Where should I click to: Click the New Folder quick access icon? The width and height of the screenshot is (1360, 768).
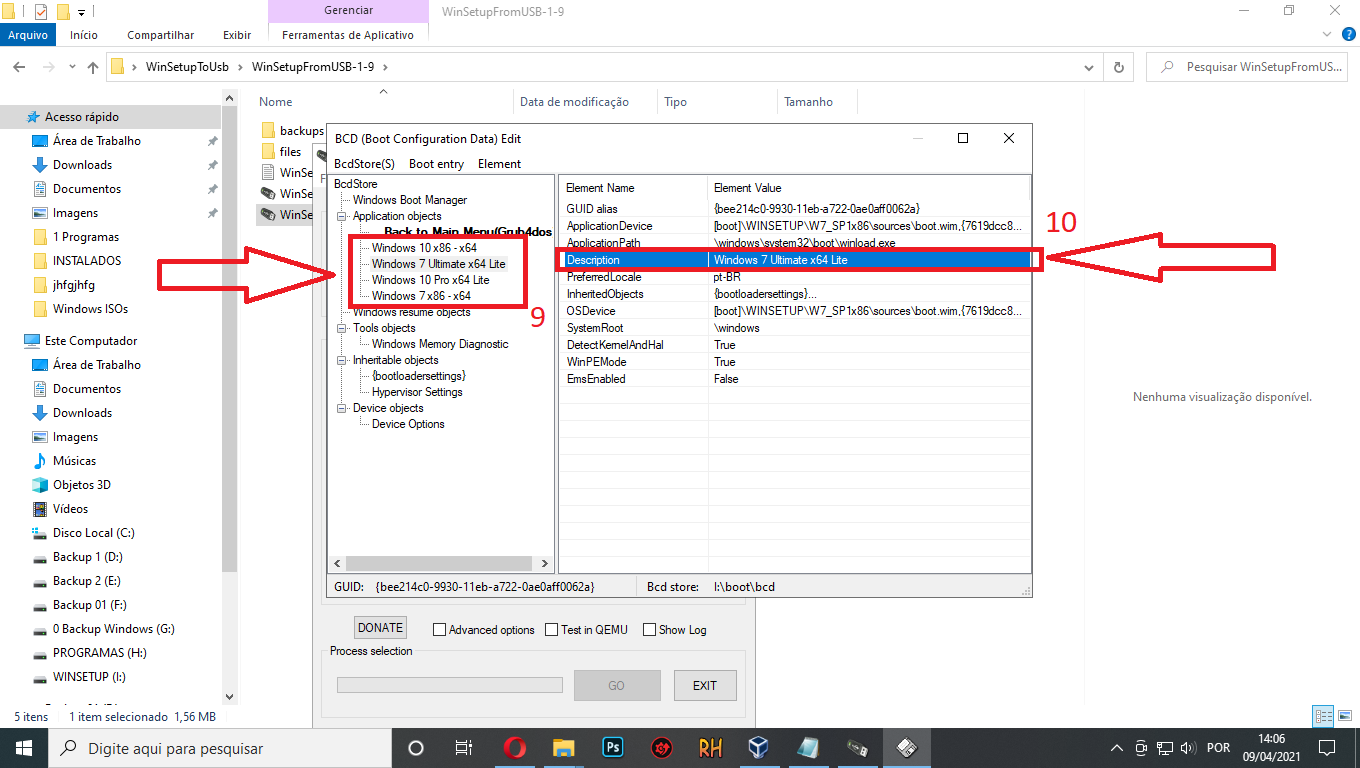pos(63,11)
